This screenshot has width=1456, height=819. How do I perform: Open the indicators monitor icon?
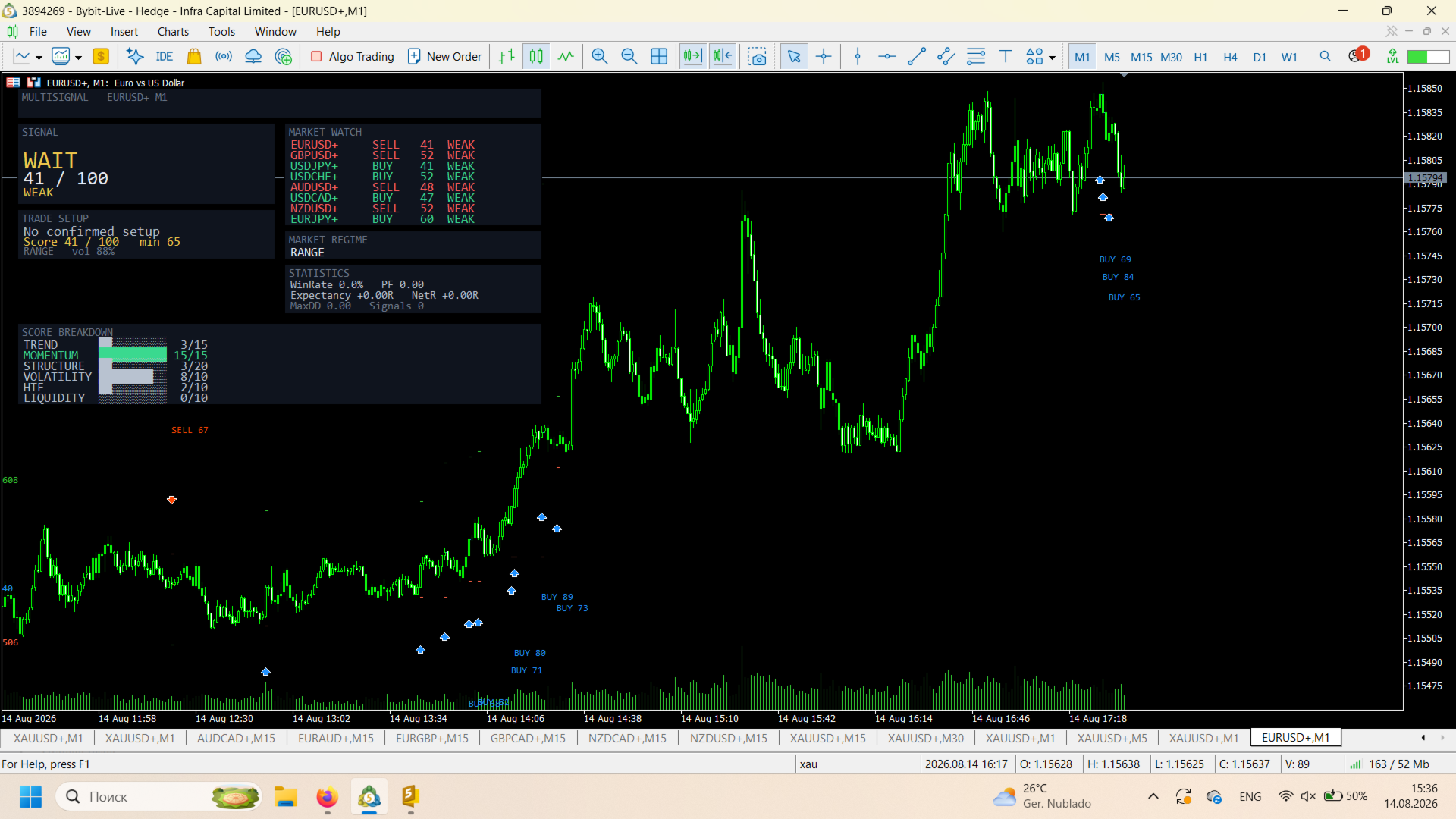(x=61, y=56)
